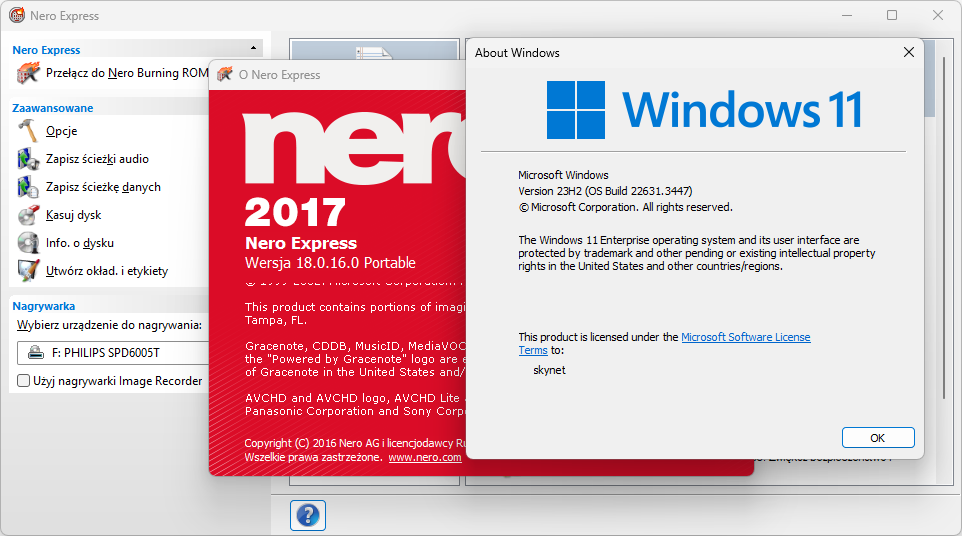The image size is (962, 536).
Task: Open Przełącz do Nero Burning ROM
Action: [127, 73]
